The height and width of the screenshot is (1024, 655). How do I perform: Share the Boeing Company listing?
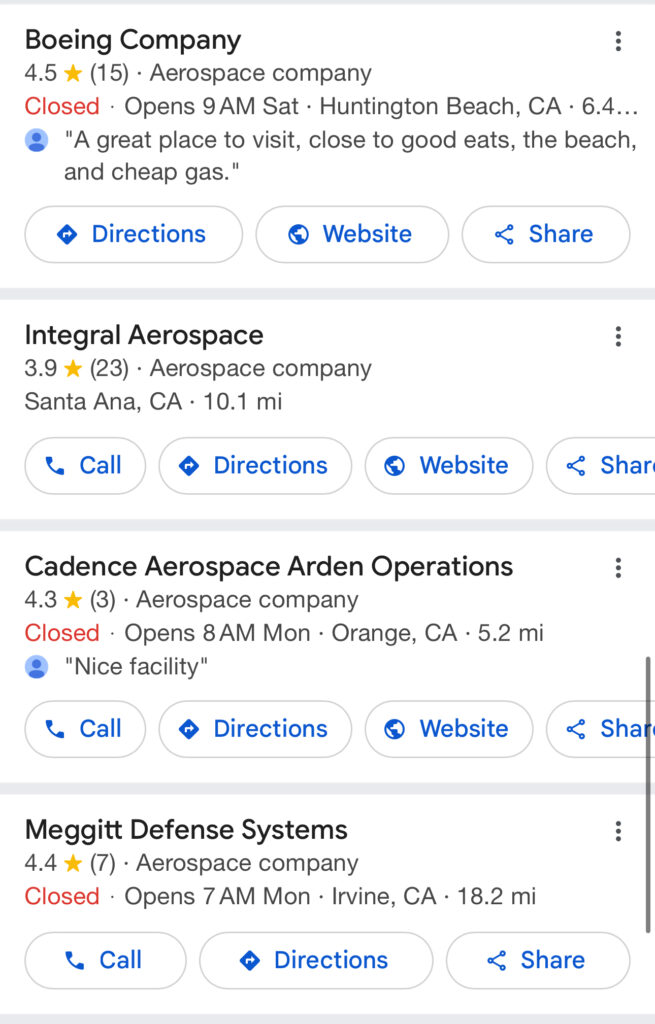(x=546, y=234)
